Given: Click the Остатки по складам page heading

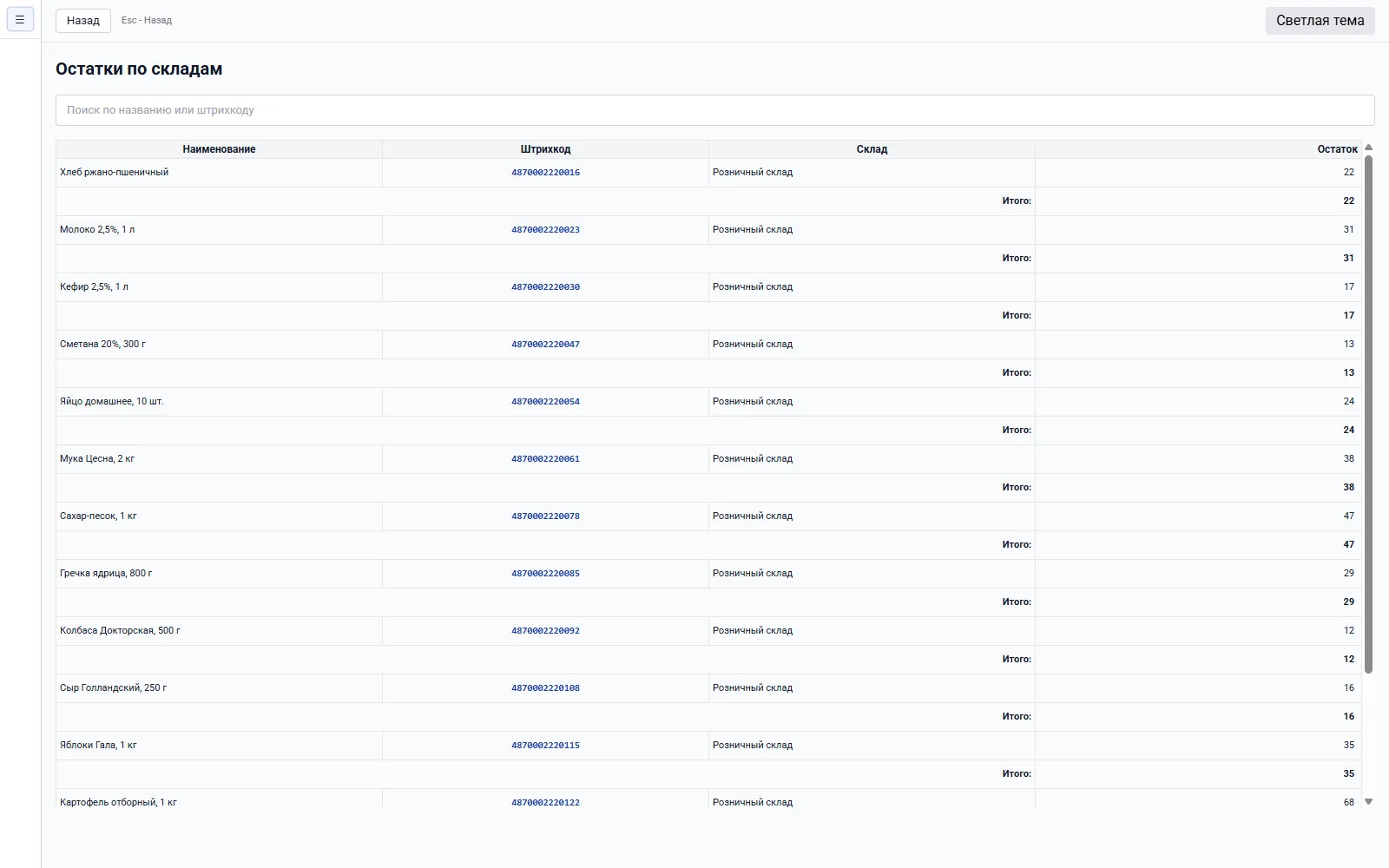Looking at the screenshot, I should (139, 69).
